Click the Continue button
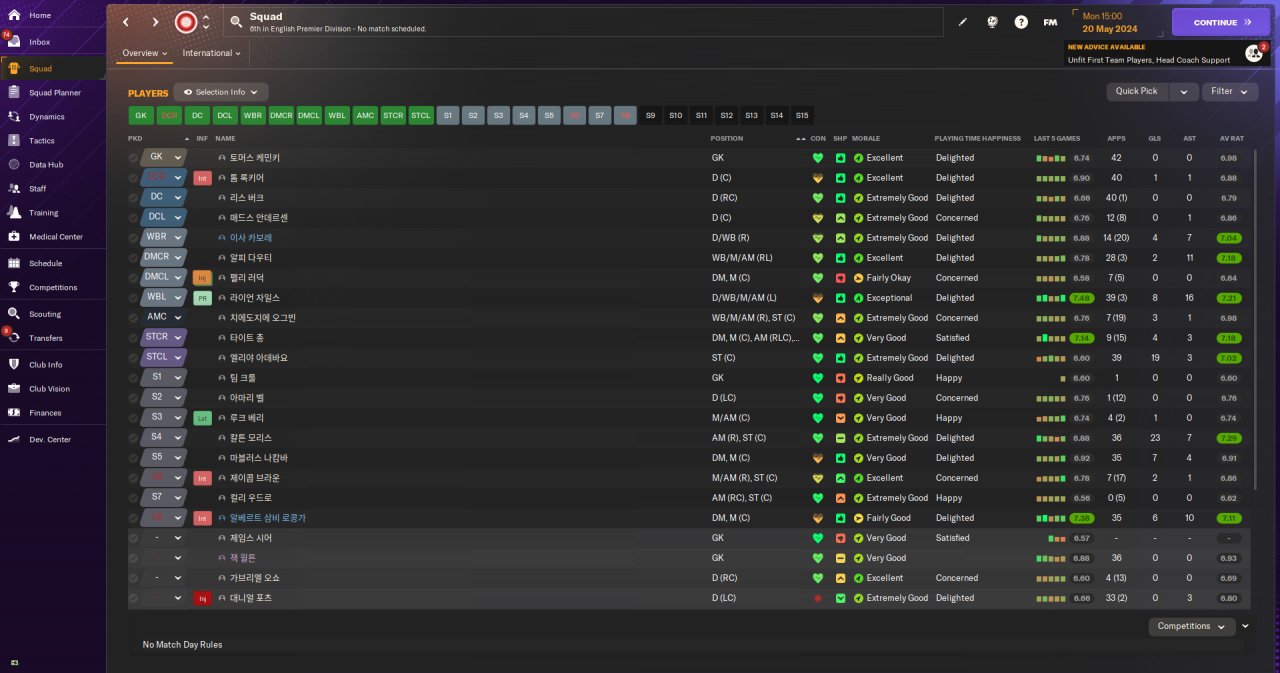Viewport: 1280px width, 673px height. click(1221, 22)
